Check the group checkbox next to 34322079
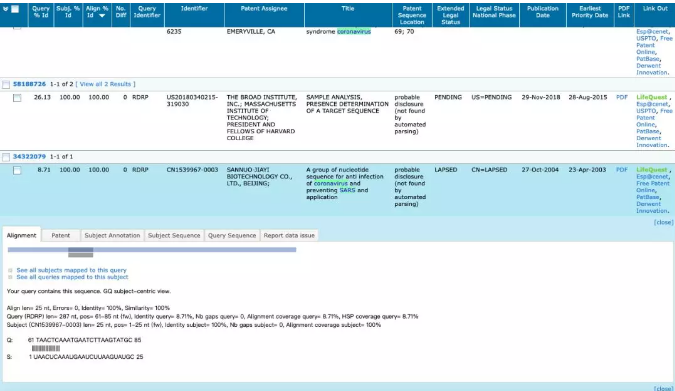Image resolution: width=675 pixels, height=391 pixels. [6, 157]
